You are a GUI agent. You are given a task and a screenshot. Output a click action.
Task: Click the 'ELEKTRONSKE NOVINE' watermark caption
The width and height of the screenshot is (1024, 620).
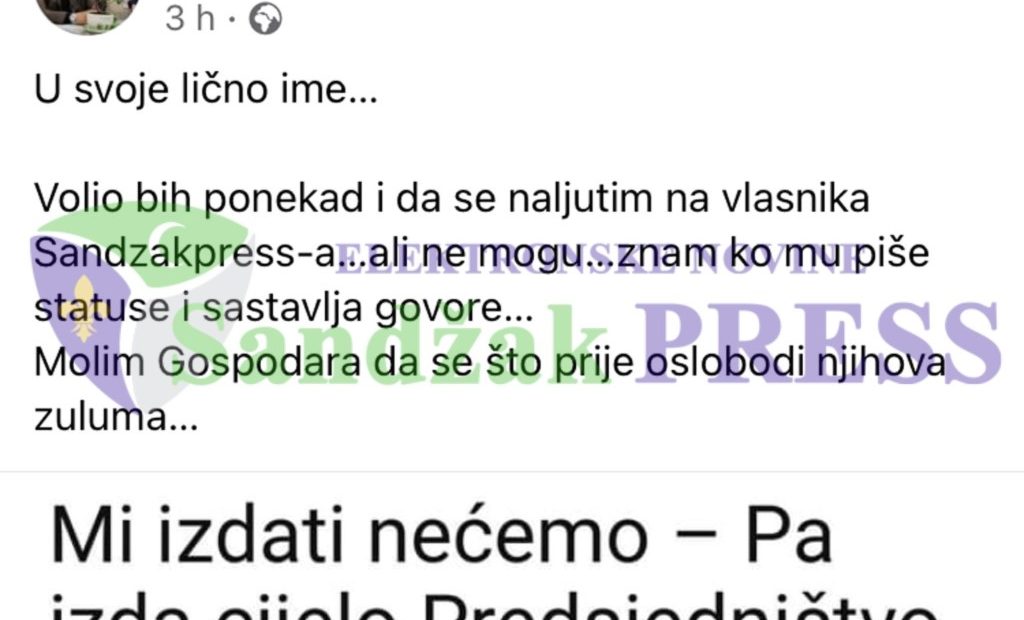[x=599, y=259]
